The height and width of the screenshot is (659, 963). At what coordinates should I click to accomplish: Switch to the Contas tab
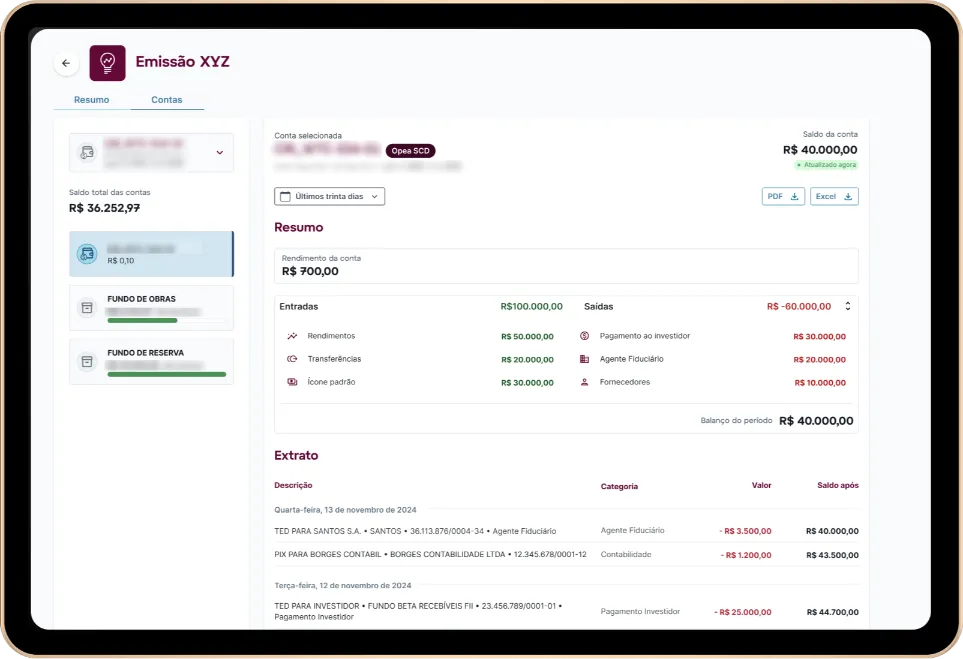(166, 99)
